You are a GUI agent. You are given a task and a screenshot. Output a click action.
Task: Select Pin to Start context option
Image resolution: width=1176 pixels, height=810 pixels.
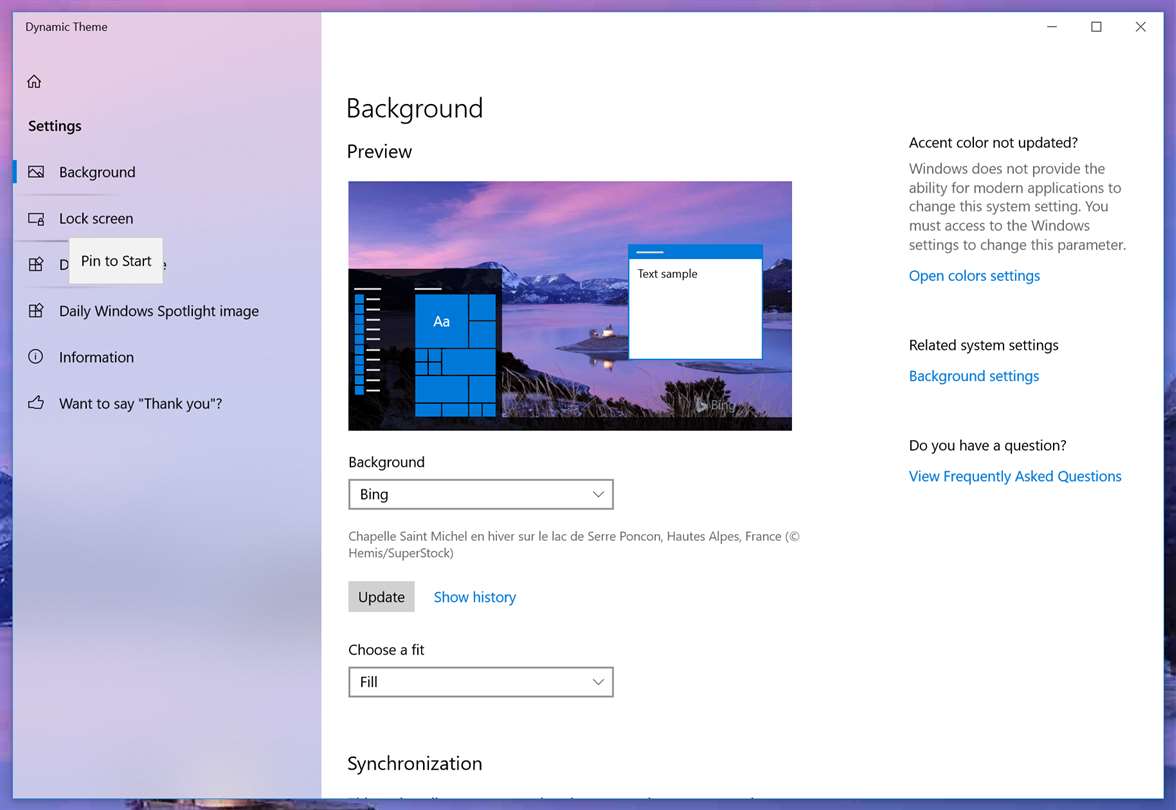click(x=116, y=261)
